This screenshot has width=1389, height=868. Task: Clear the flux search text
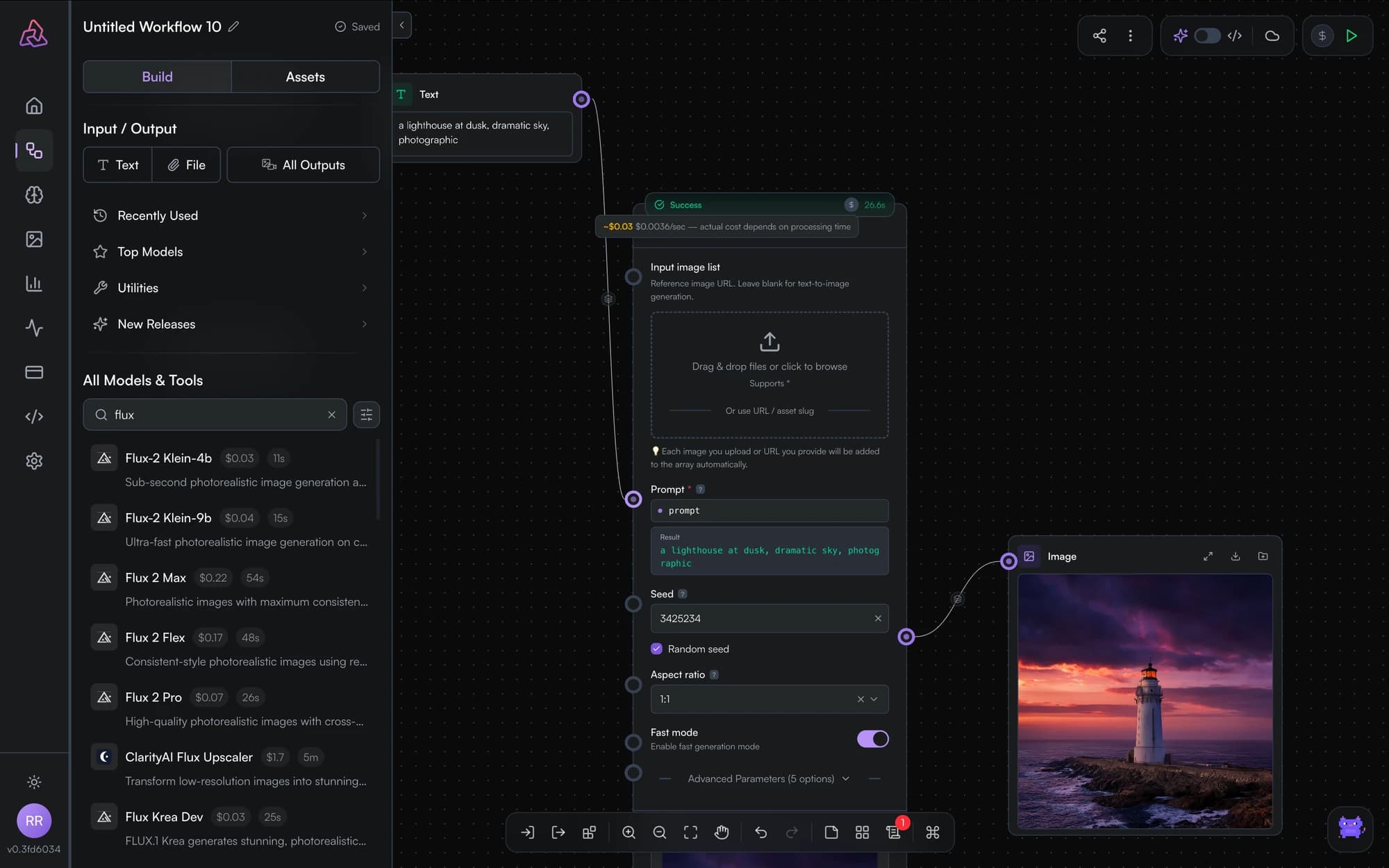coord(332,415)
